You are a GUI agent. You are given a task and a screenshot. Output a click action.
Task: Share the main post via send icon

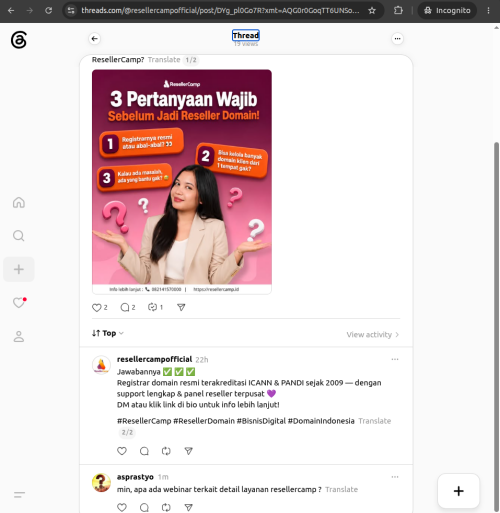(x=181, y=307)
